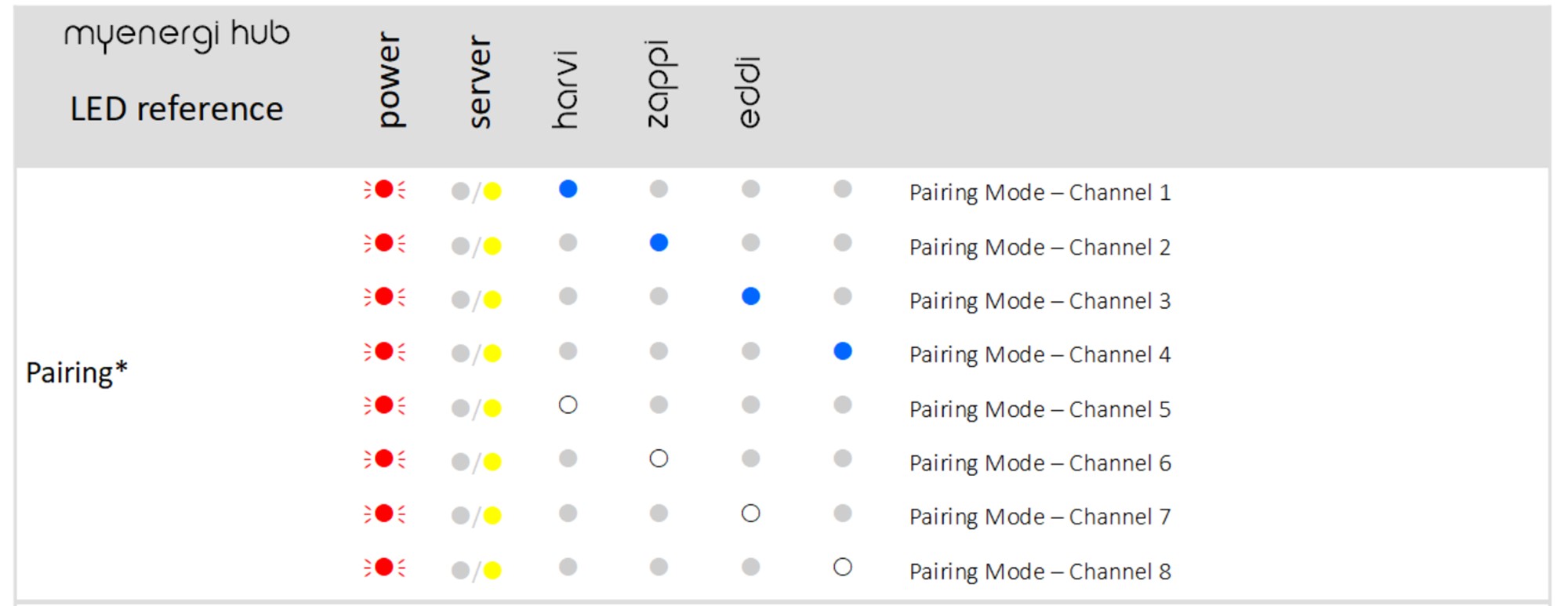Click the white zappi LED in Channel 6 row

point(659,459)
